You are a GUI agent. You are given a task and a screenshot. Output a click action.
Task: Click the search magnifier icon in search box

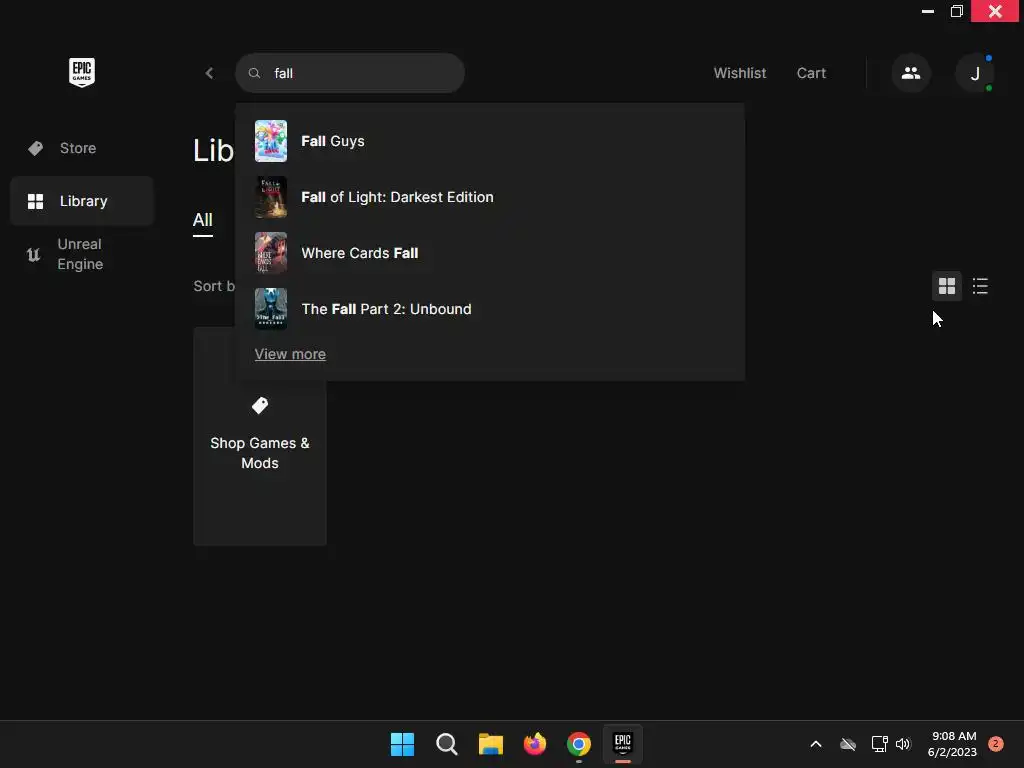pyautogui.click(x=255, y=73)
